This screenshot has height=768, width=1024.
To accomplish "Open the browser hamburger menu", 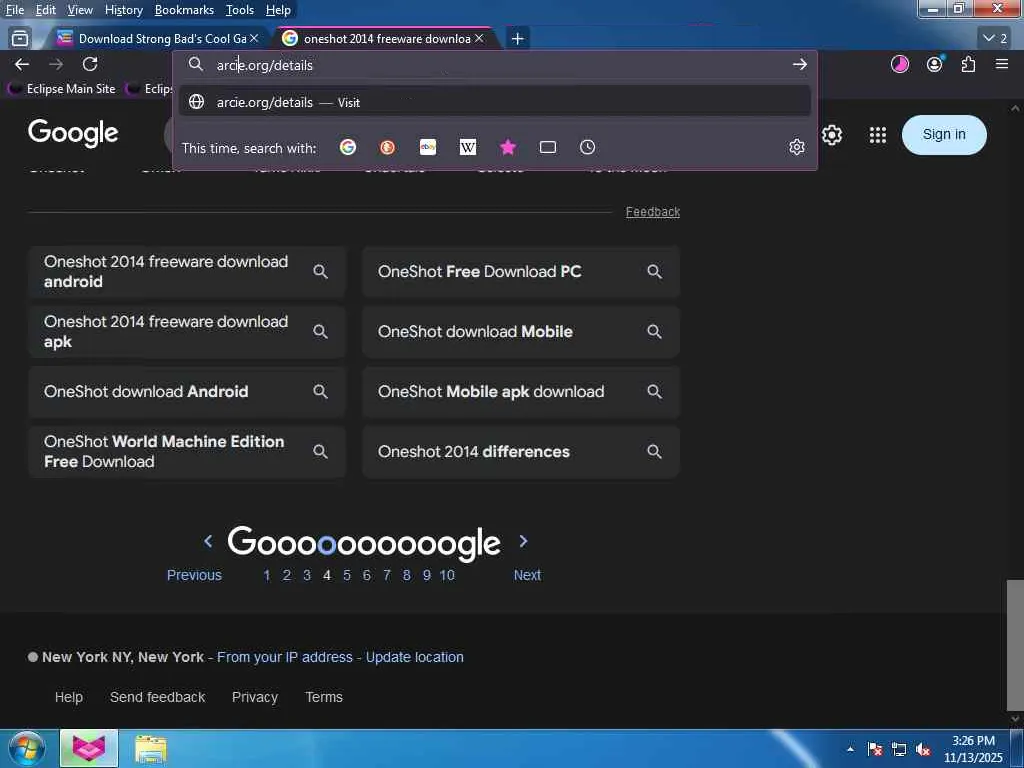I will [x=1002, y=64].
